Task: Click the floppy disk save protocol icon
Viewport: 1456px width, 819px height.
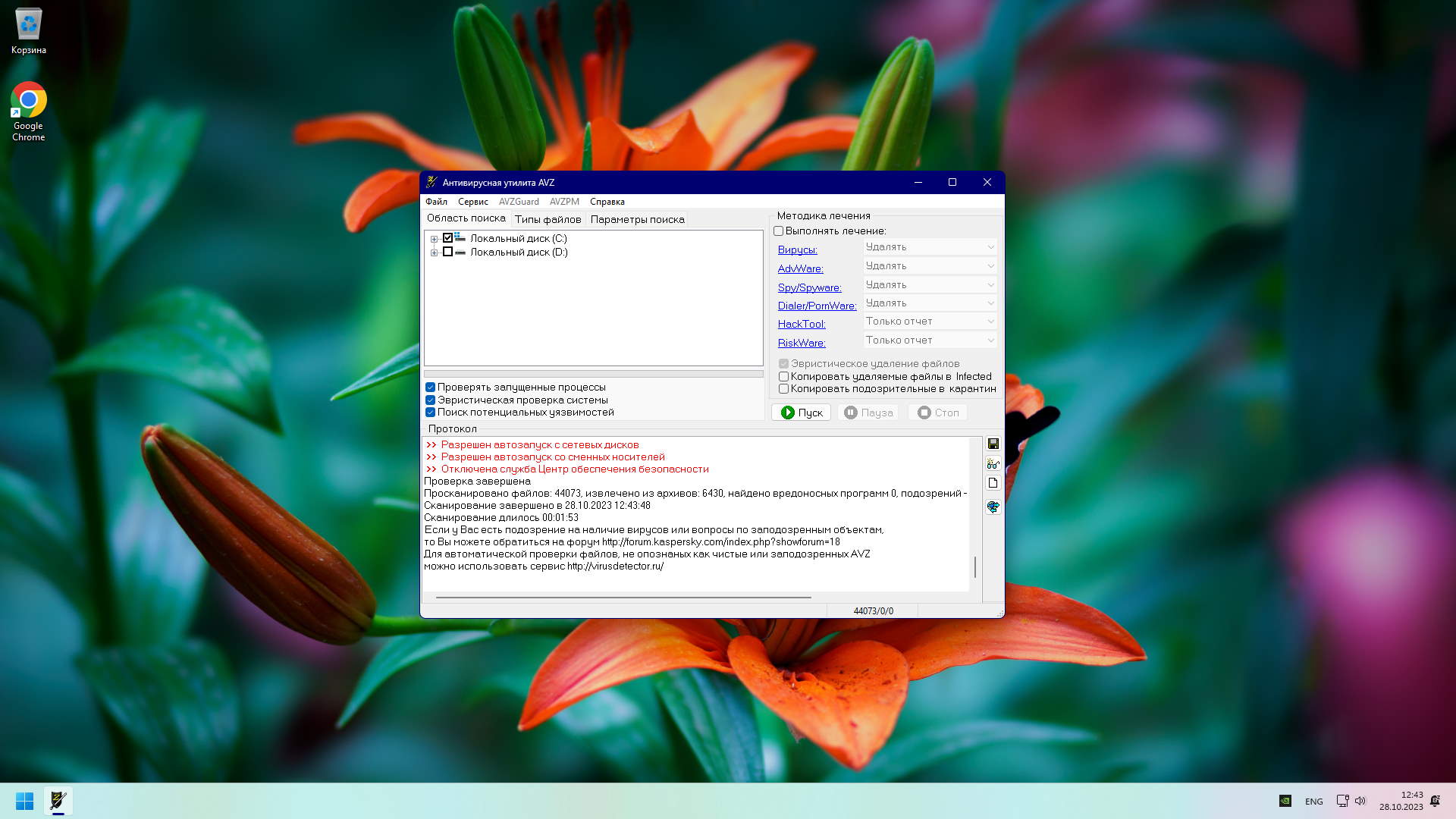Action: pos(993,444)
